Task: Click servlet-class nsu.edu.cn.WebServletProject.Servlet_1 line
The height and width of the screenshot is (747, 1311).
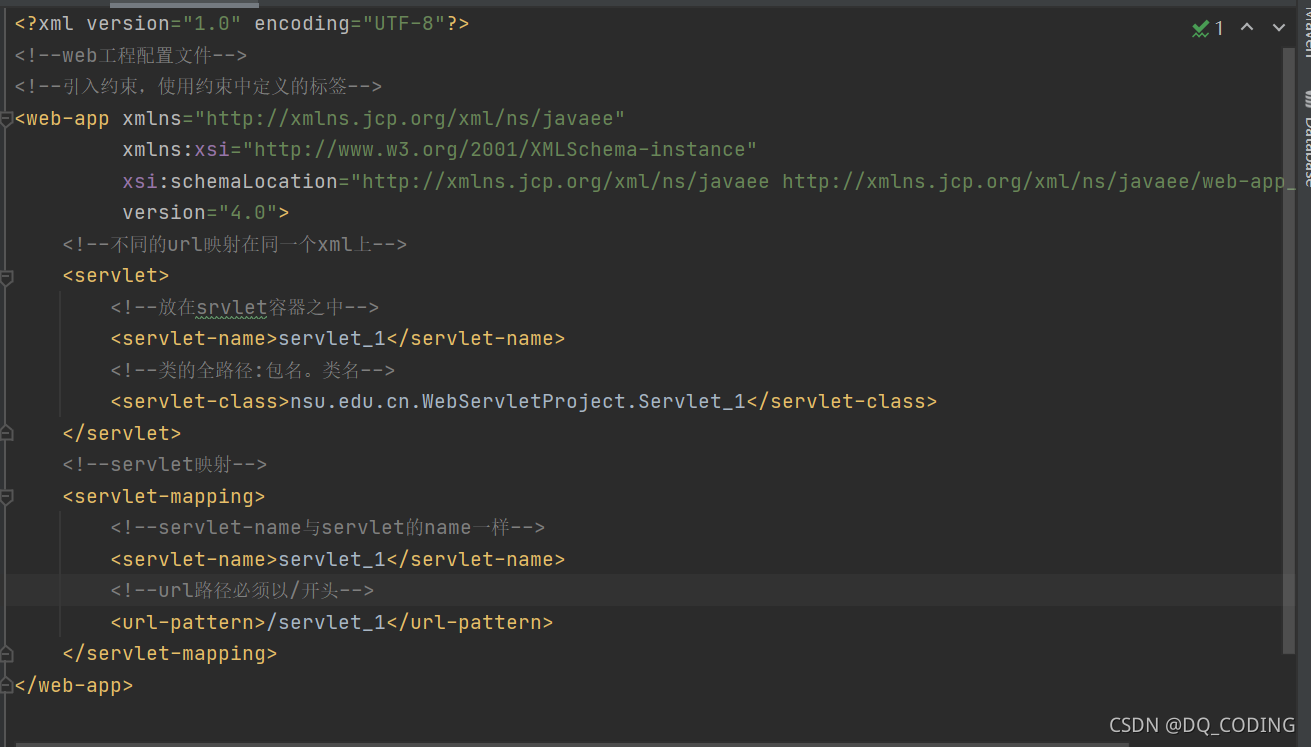Action: [x=524, y=401]
